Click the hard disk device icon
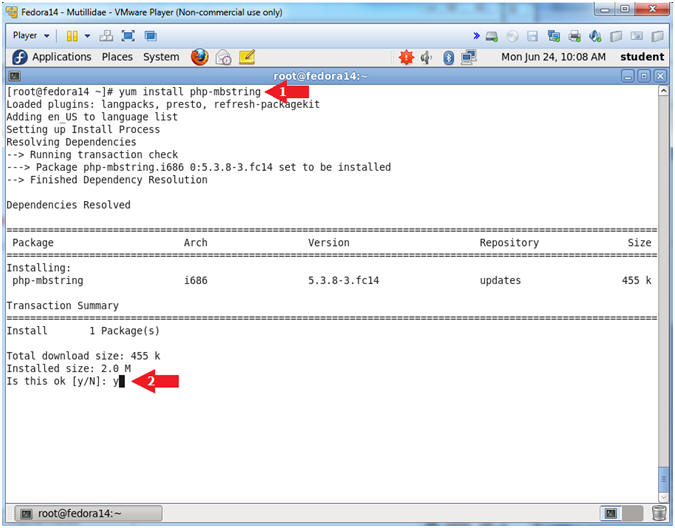This screenshot has width=675, height=528. (492, 36)
